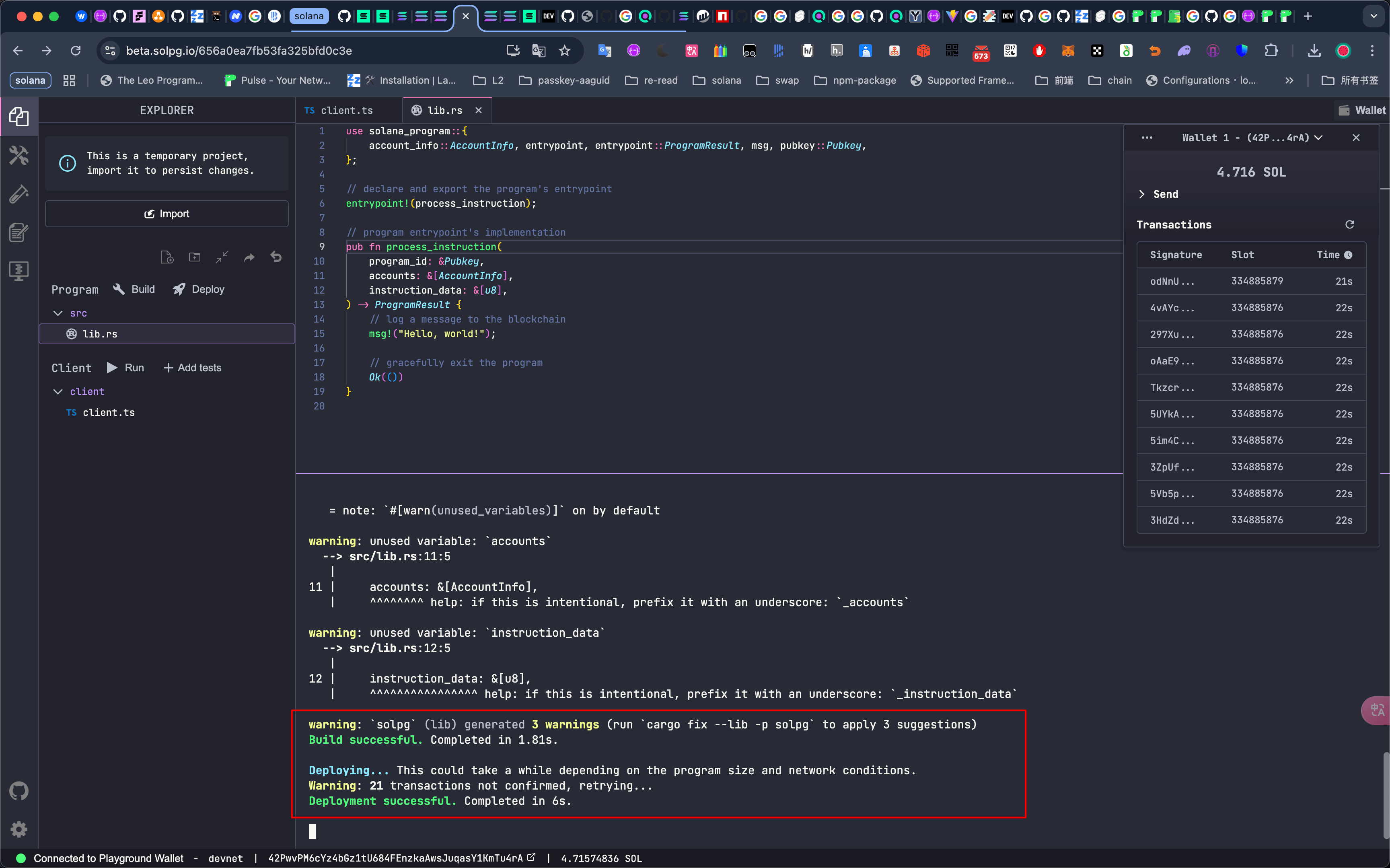This screenshot has width=1390, height=868.
Task: Open wallet address link in explorer
Action: pyautogui.click(x=531, y=857)
